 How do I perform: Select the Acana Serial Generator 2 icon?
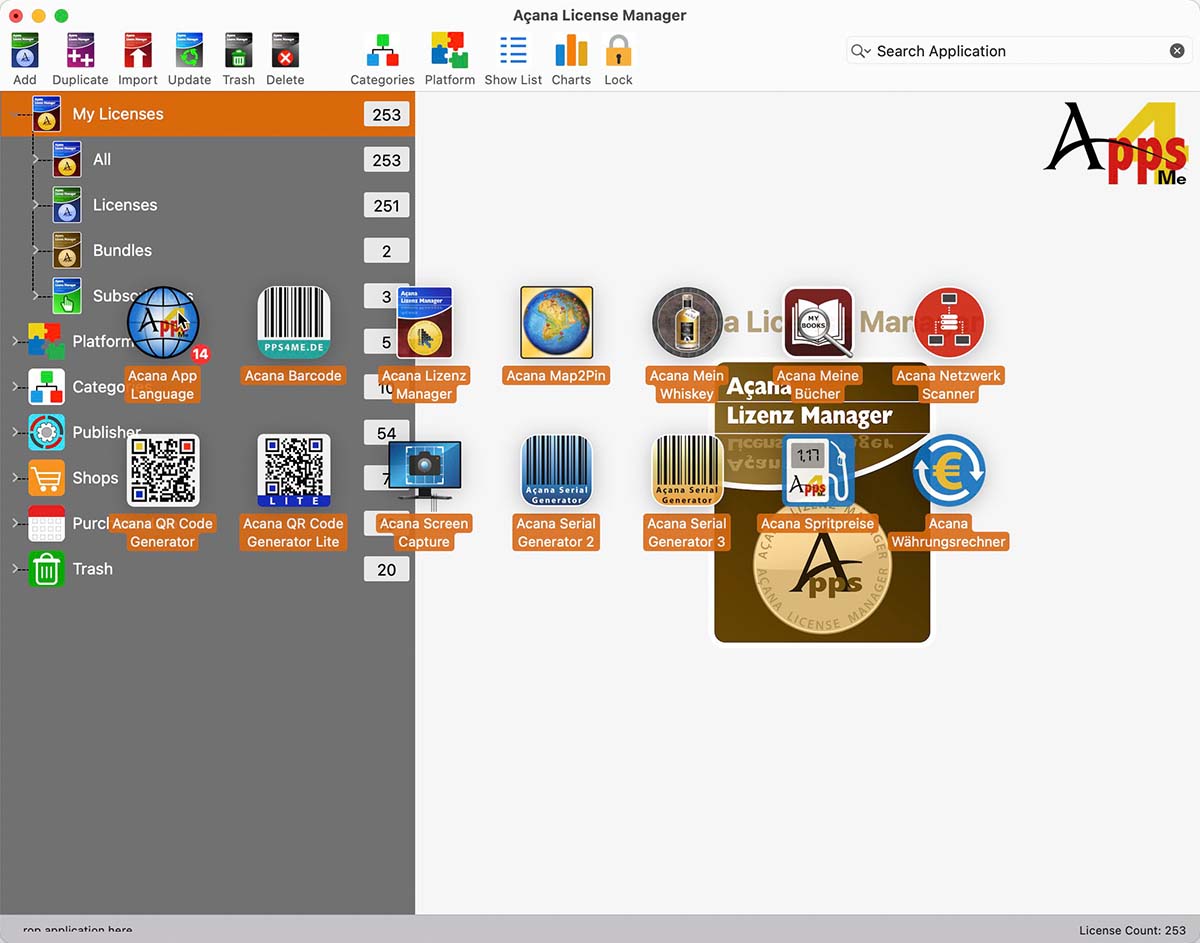(x=557, y=470)
